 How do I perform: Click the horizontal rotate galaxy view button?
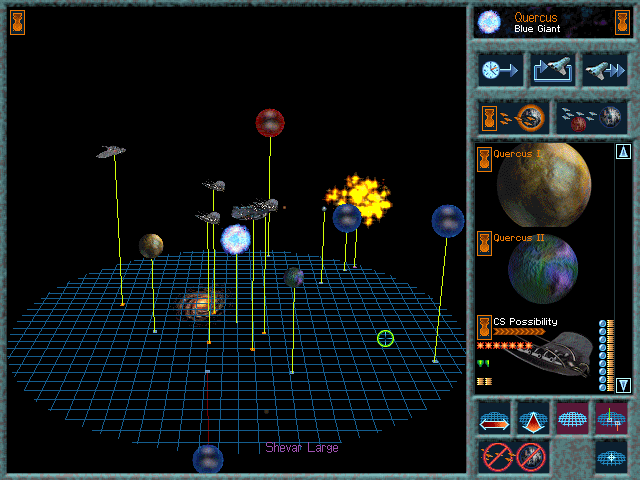click(x=494, y=418)
